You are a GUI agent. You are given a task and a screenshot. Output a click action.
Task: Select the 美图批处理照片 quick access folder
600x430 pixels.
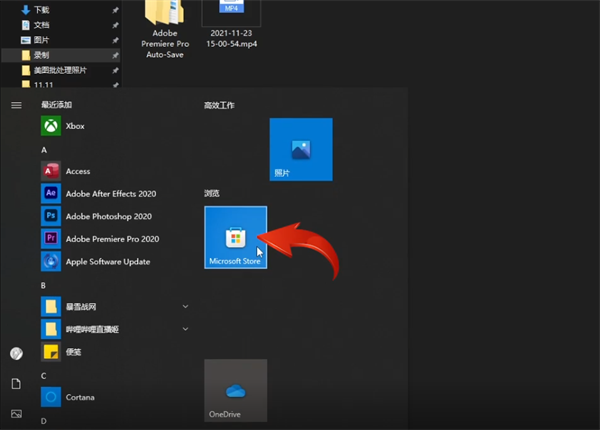(61, 70)
